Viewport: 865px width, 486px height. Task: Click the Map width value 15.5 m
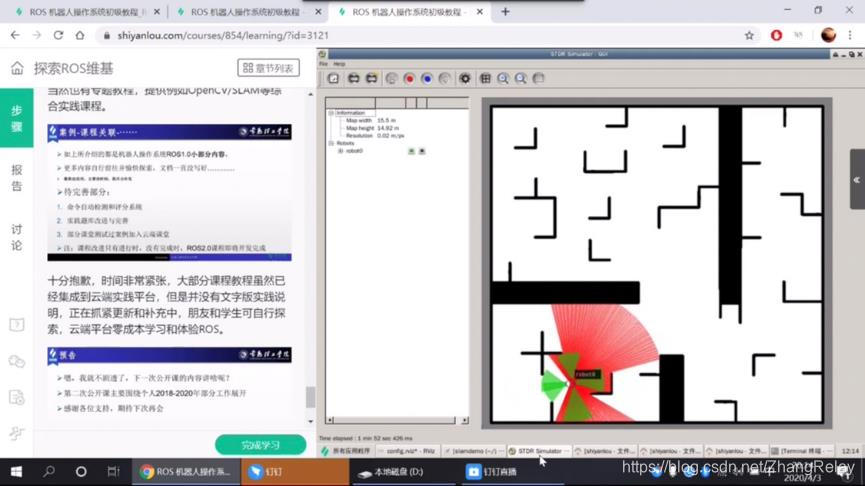(386, 120)
